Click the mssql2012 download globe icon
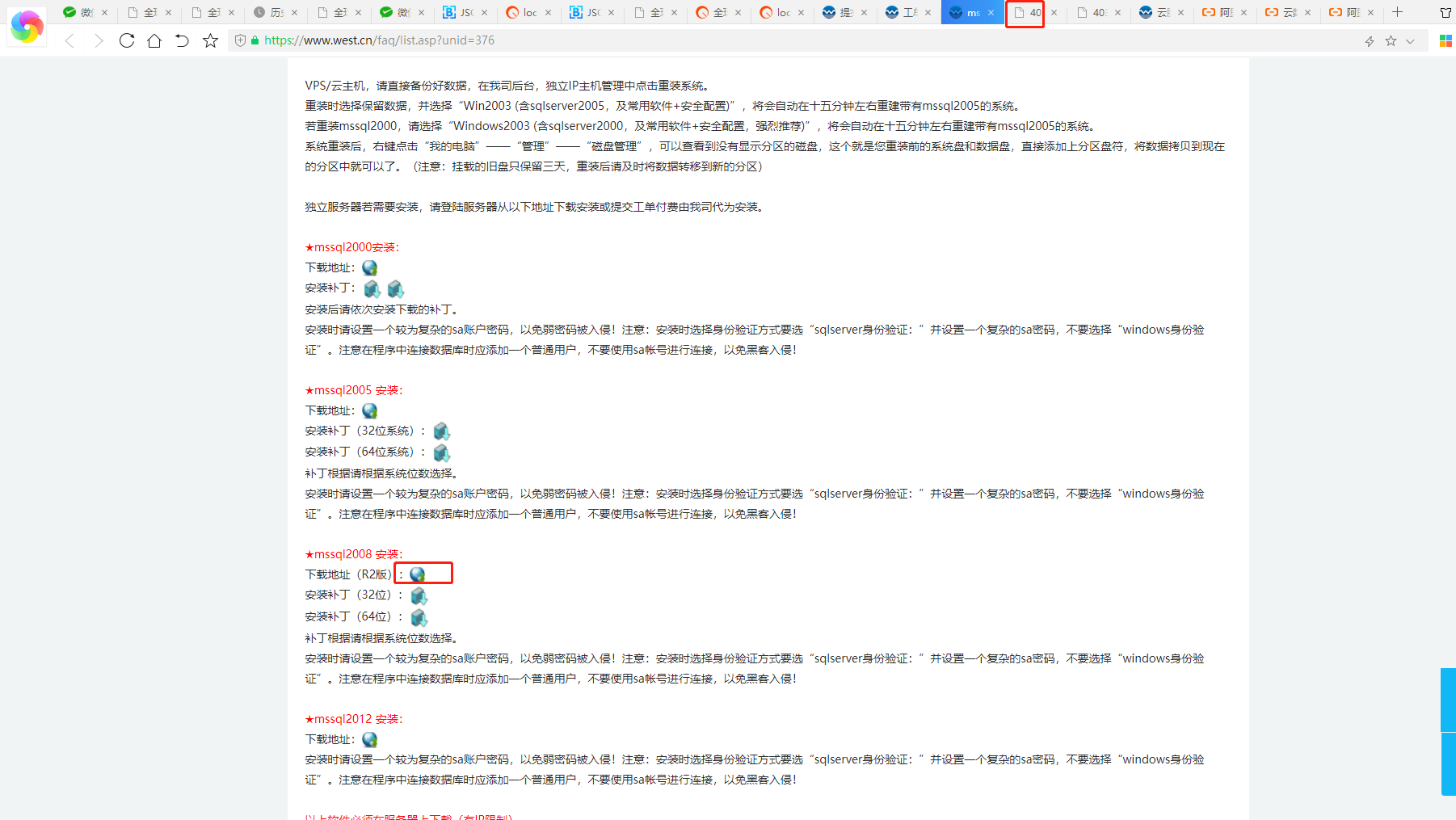 click(369, 740)
